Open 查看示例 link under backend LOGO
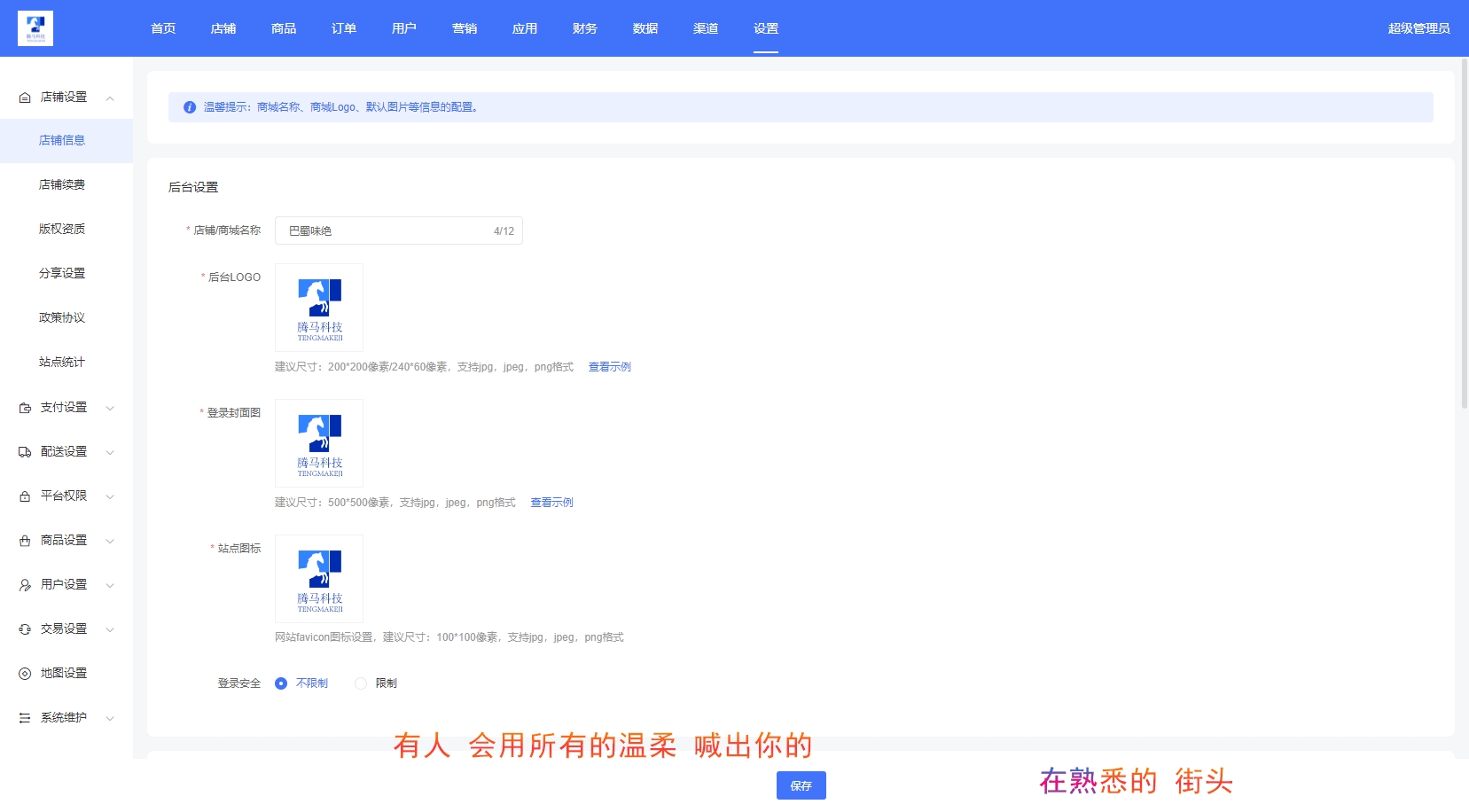The image size is (1469, 812). click(x=610, y=367)
